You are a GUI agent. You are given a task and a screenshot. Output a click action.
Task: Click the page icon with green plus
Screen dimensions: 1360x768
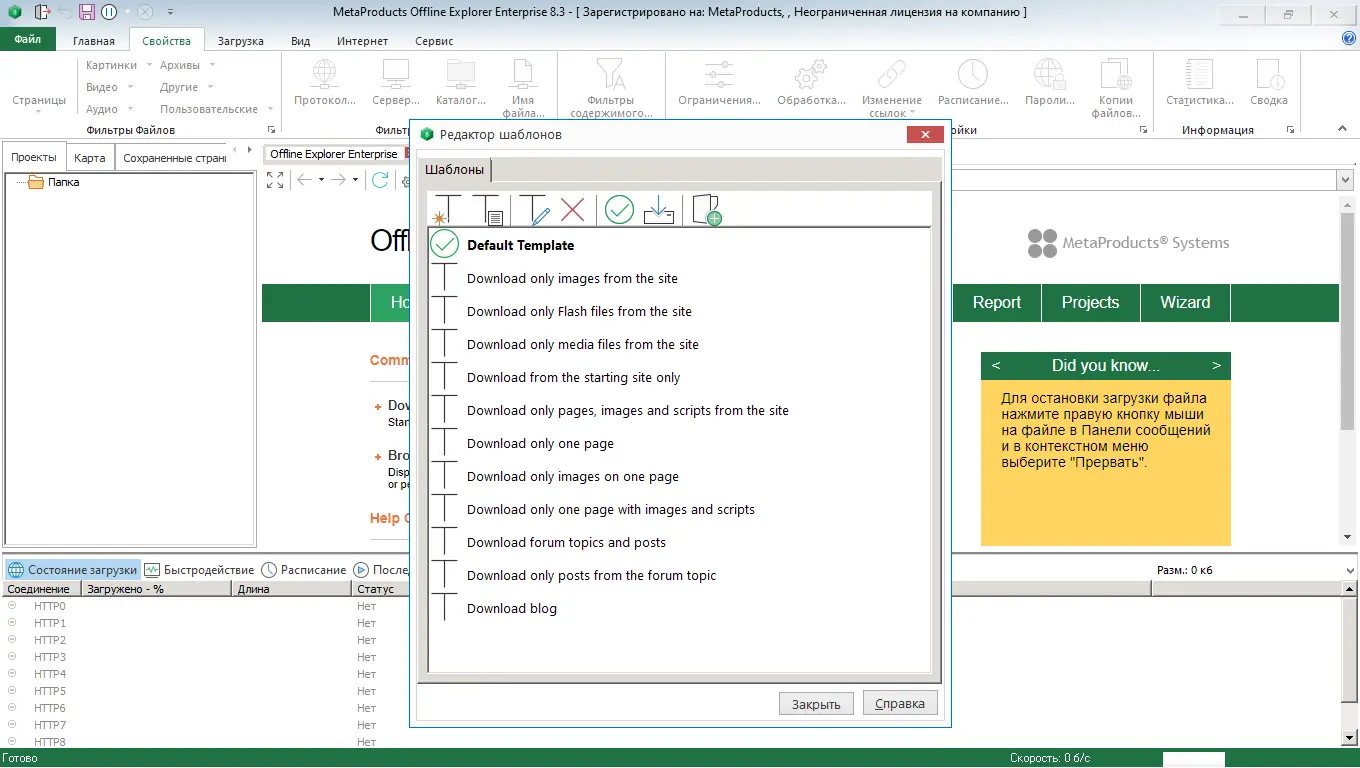click(x=707, y=209)
